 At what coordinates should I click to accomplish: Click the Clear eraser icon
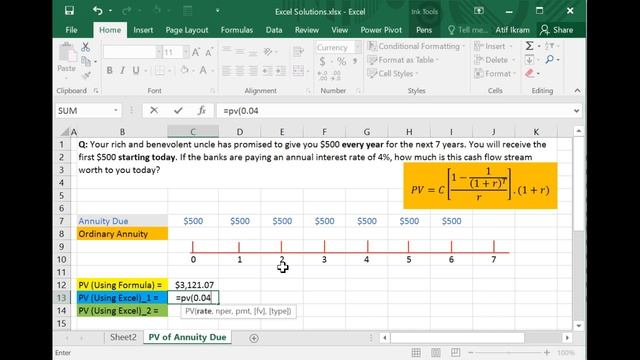click(530, 73)
